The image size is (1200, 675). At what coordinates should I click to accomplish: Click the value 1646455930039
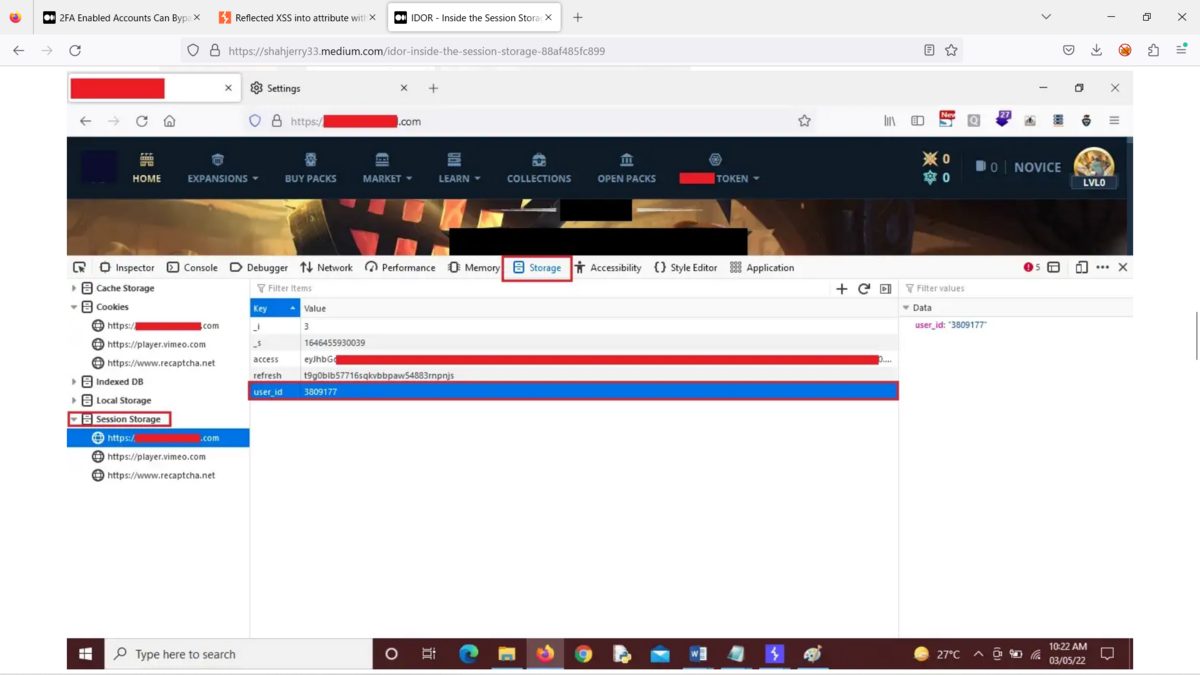335,343
